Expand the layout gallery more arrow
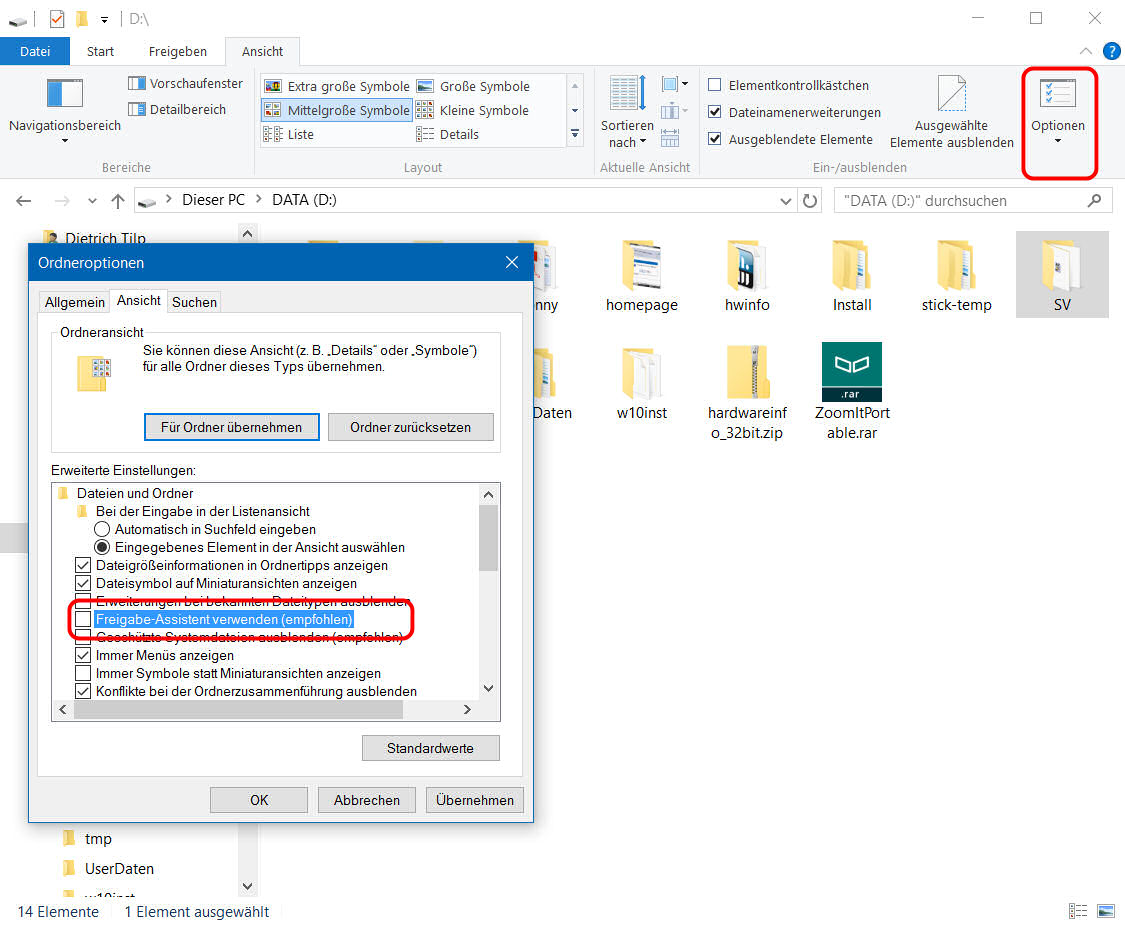The width and height of the screenshot is (1125, 926). (575, 134)
